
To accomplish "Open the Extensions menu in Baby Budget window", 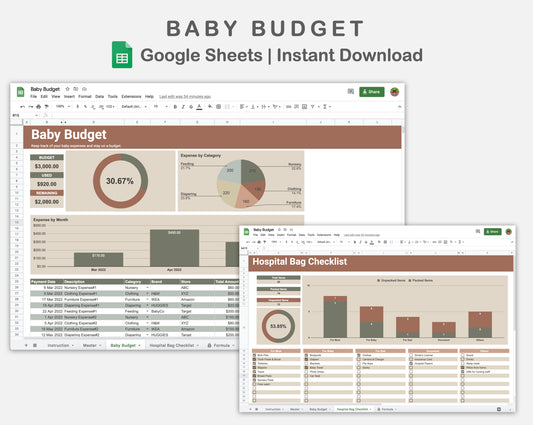I will click(131, 97).
